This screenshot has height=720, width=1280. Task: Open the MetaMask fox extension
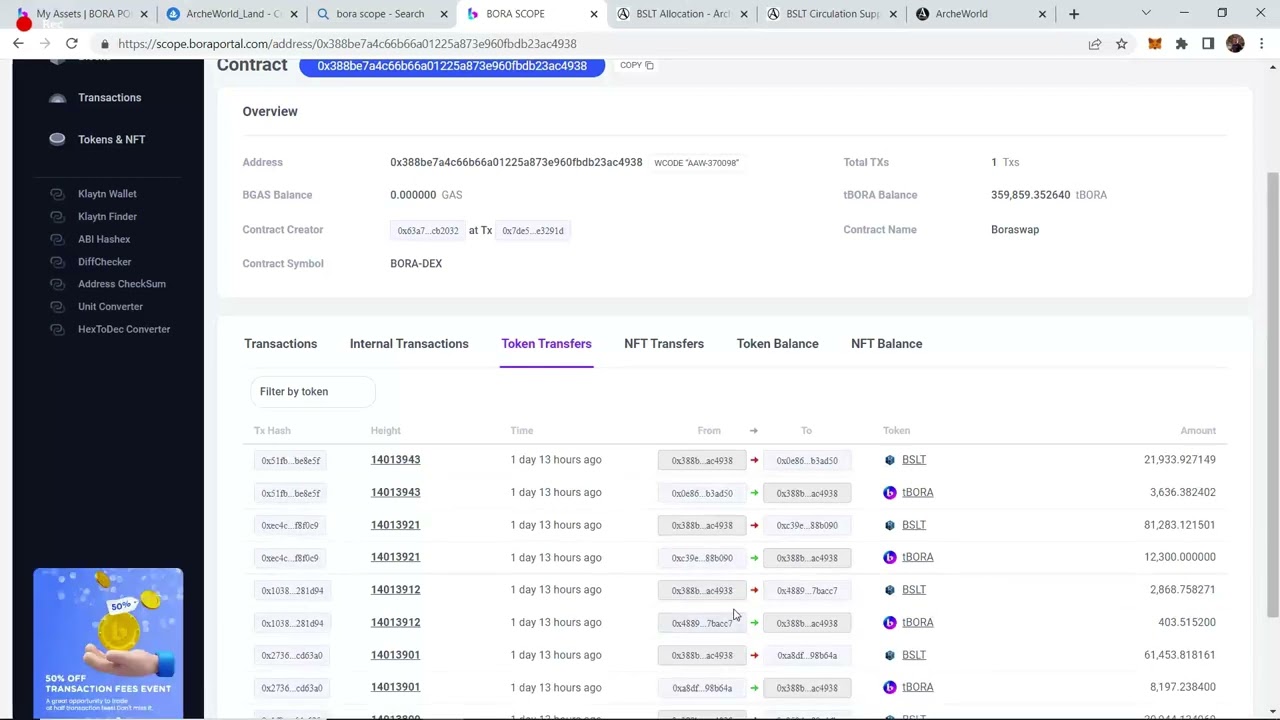pos(1155,44)
